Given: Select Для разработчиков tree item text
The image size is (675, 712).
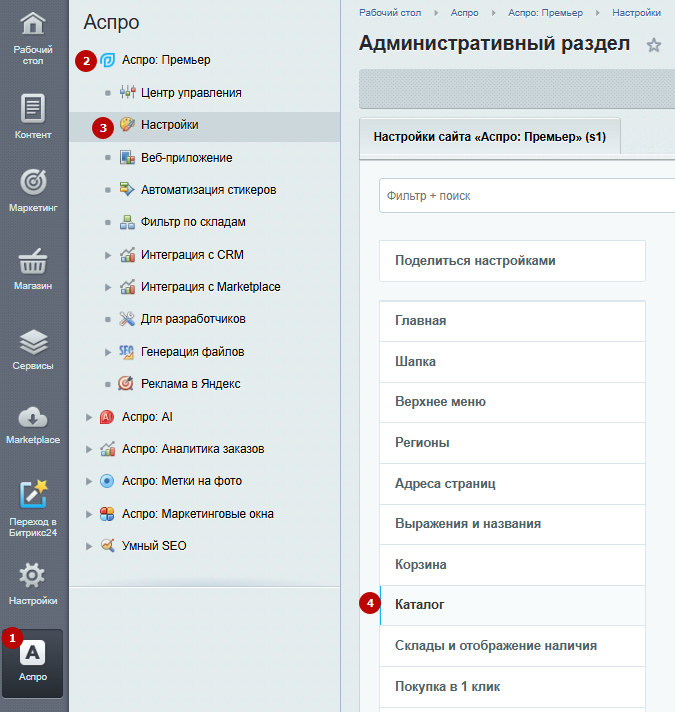Looking at the screenshot, I should click(x=193, y=319).
